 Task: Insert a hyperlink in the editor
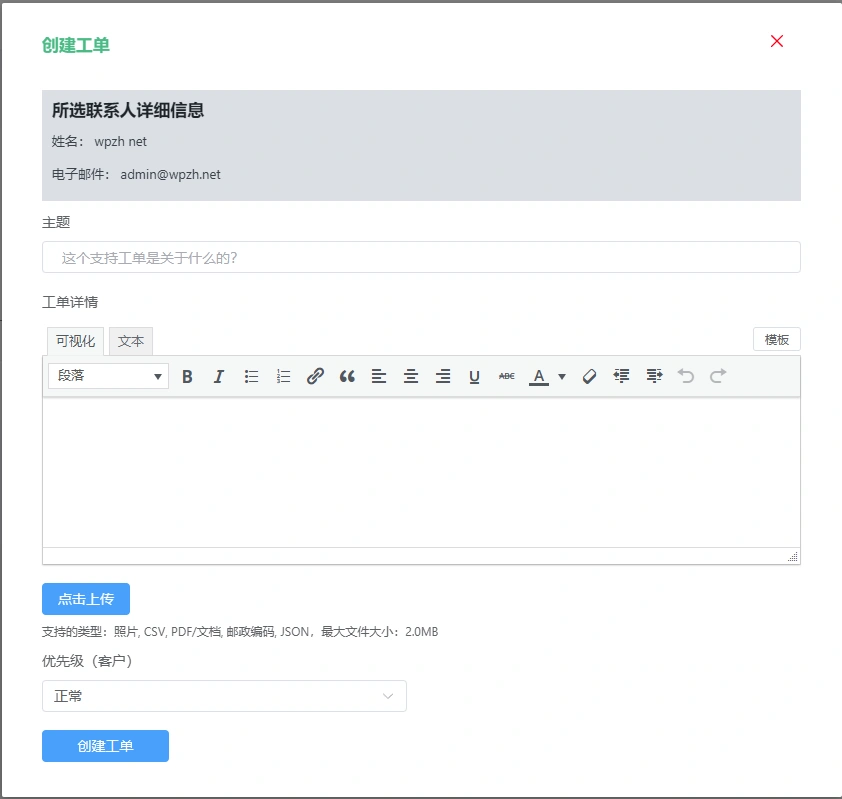tap(315, 376)
